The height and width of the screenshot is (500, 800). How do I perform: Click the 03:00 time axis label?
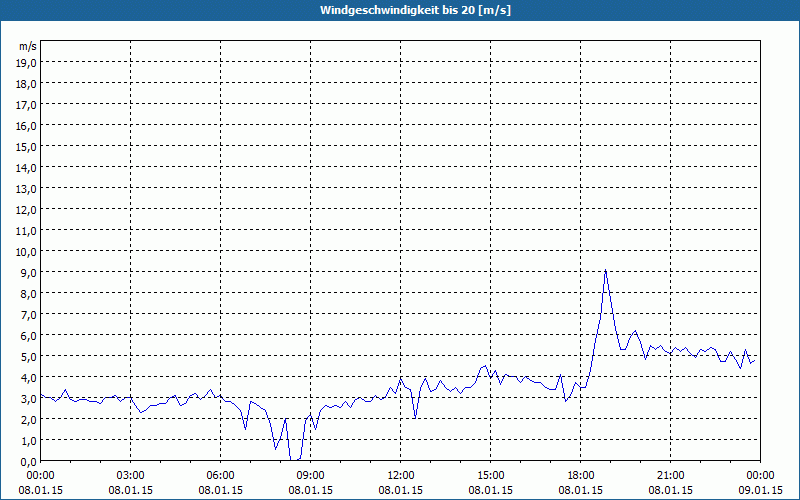[131, 476]
